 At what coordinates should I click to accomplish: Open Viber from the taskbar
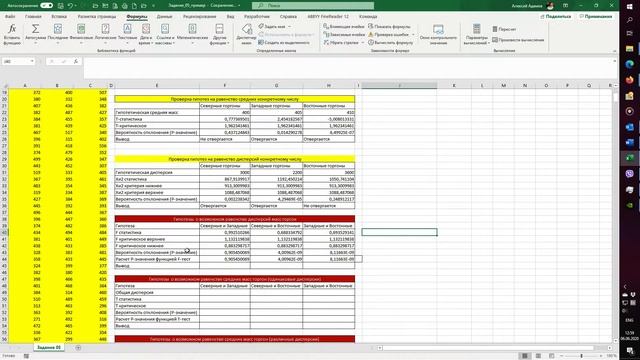pos(629,174)
